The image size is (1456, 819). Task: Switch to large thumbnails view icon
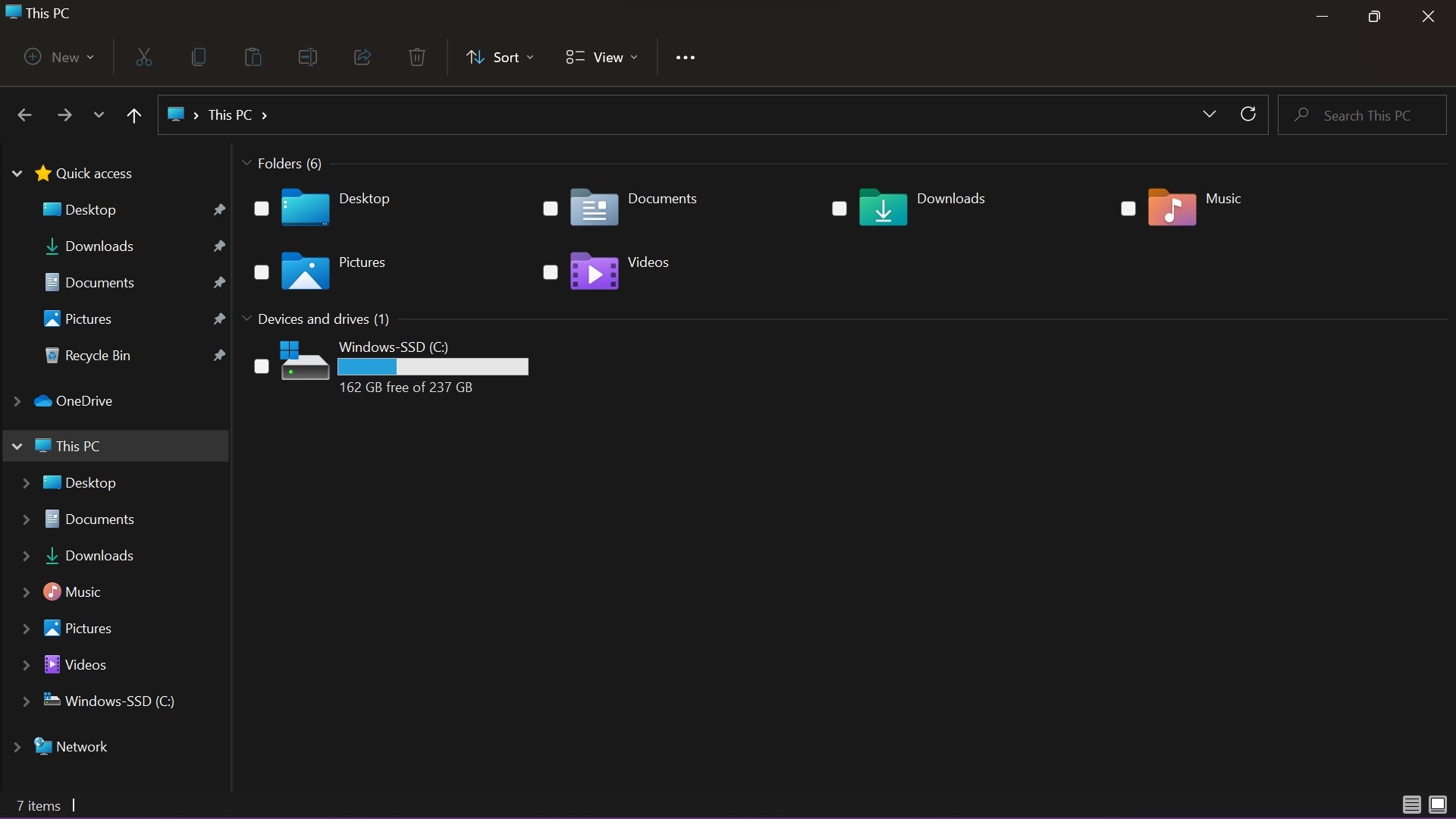pyautogui.click(x=1438, y=805)
